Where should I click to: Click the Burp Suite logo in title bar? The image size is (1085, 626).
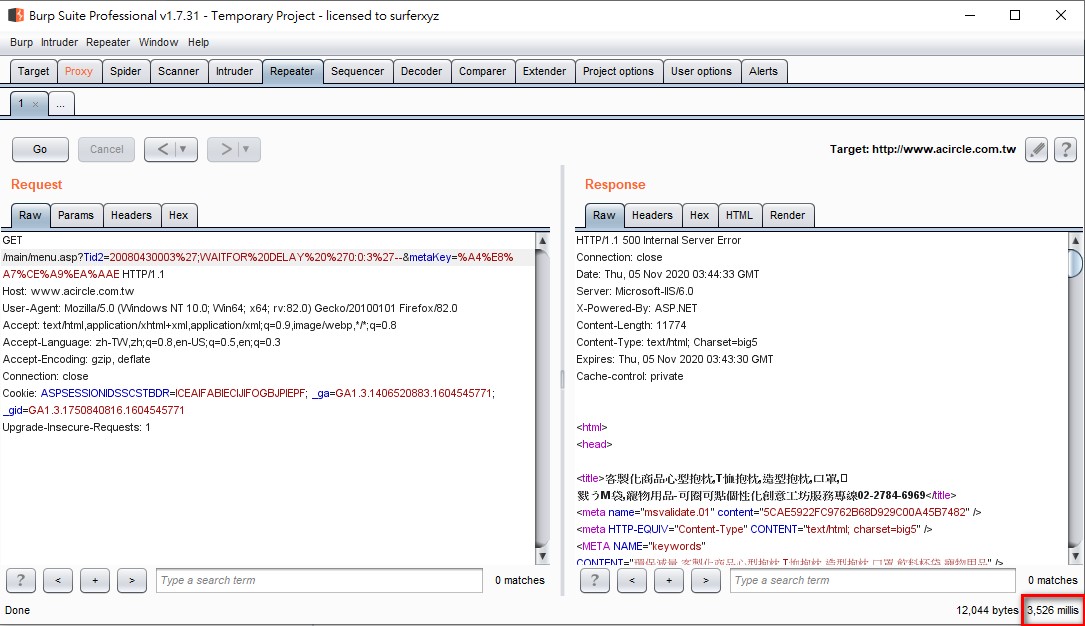point(15,15)
